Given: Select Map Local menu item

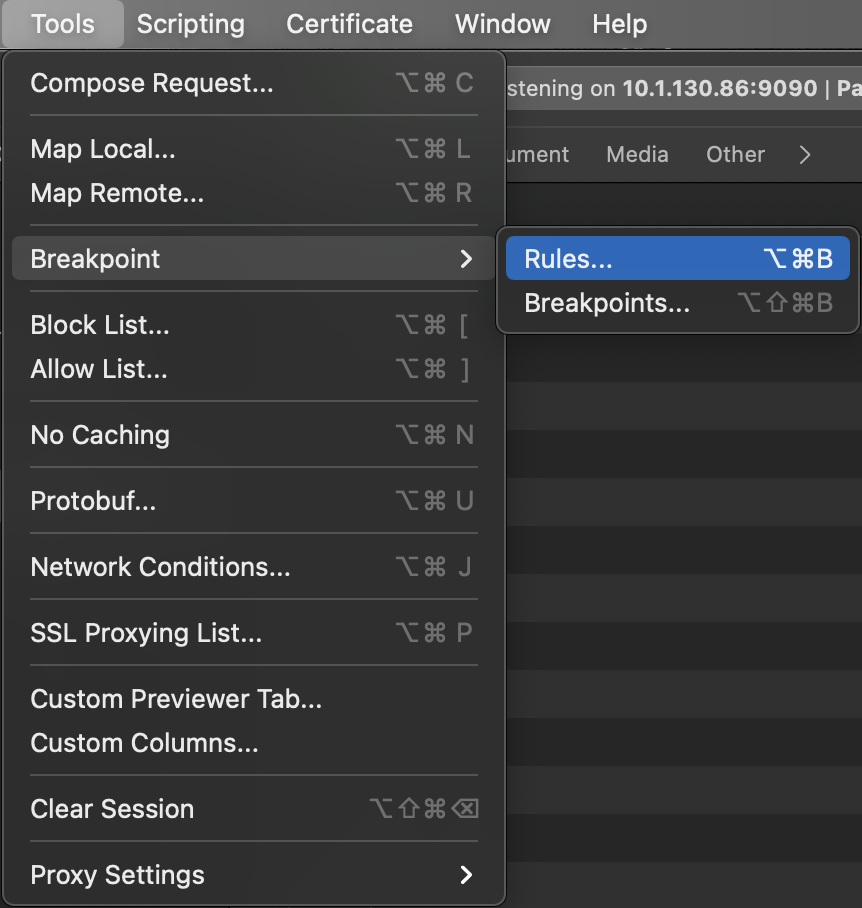Looking at the screenshot, I should [103, 149].
